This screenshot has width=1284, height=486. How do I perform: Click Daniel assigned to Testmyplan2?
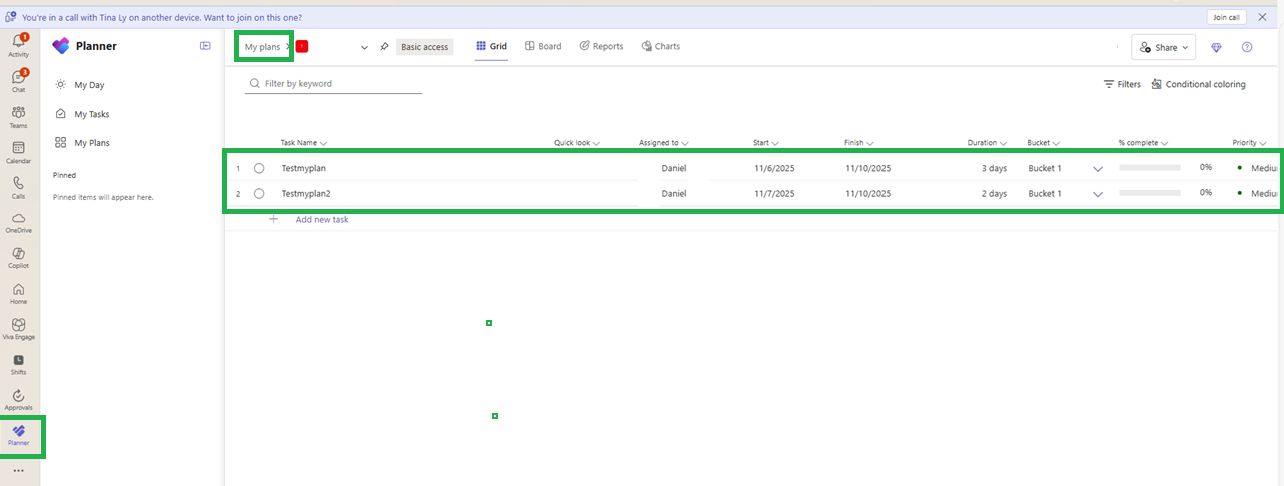click(x=674, y=193)
